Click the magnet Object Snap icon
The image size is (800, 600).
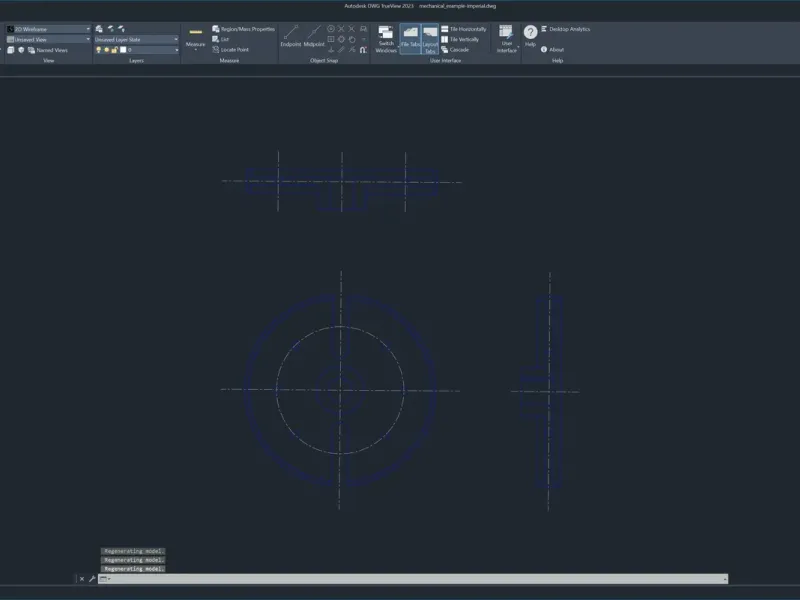[363, 49]
